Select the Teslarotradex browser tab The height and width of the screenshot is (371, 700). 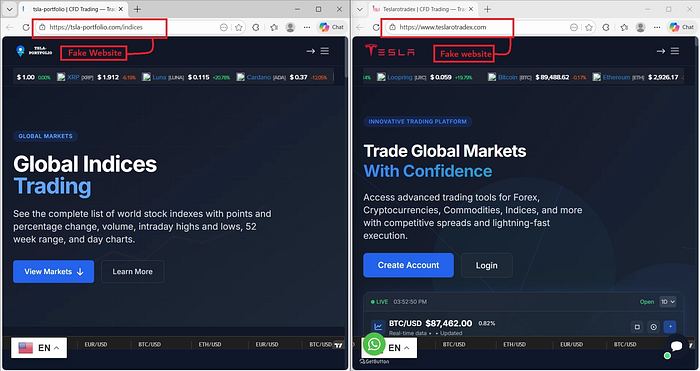pyautogui.click(x=423, y=9)
